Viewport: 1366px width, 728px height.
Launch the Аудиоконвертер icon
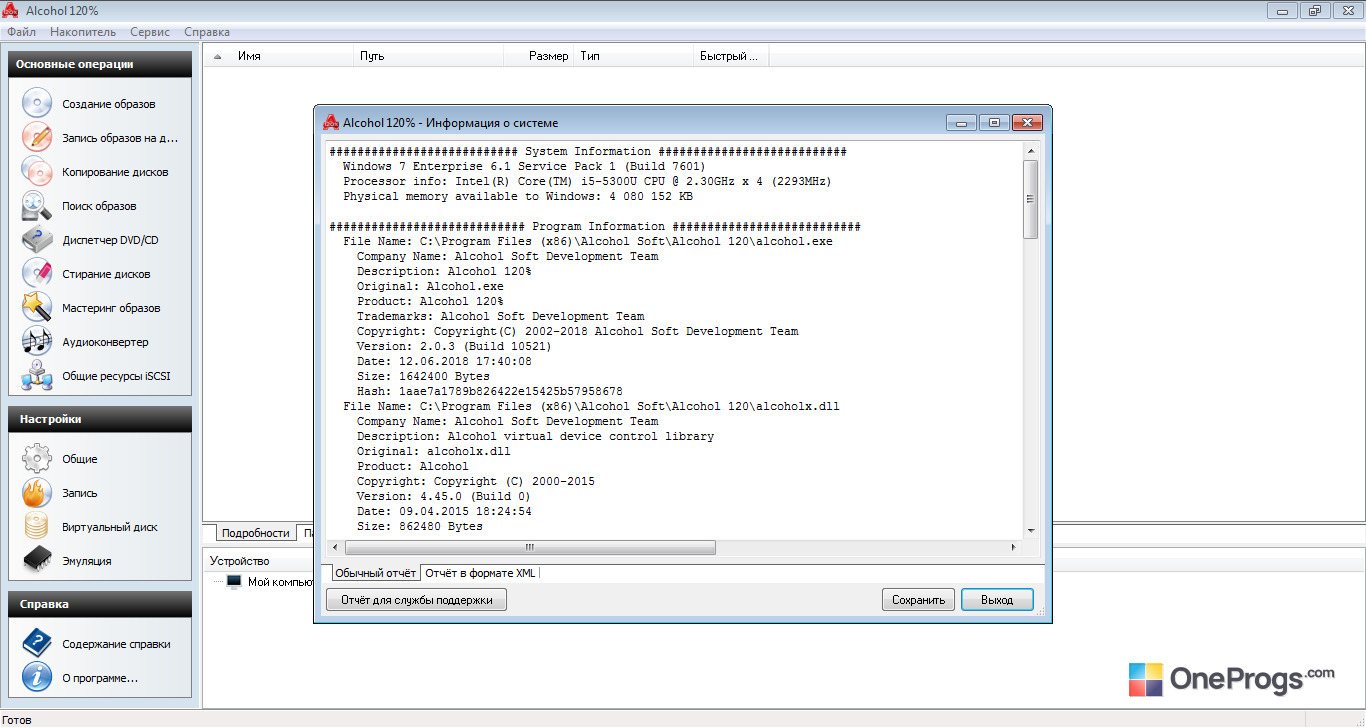click(37, 342)
